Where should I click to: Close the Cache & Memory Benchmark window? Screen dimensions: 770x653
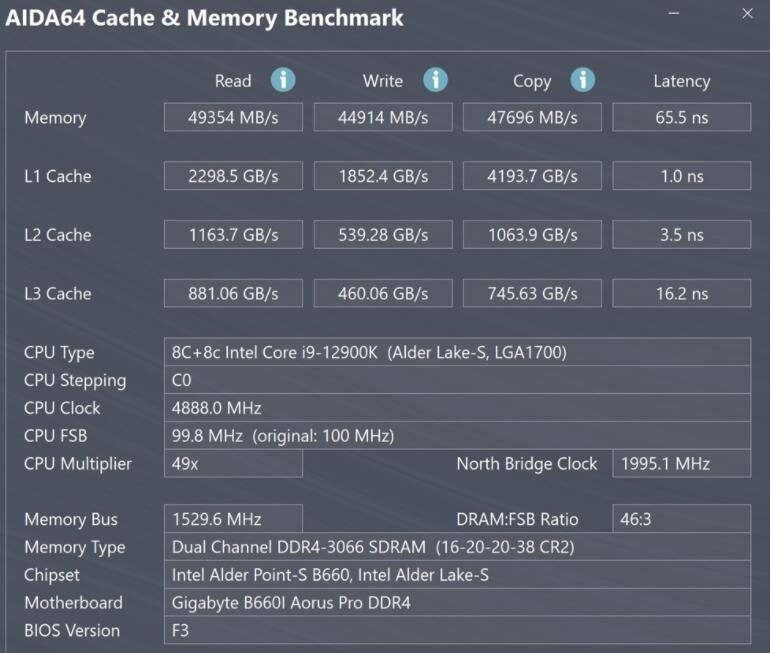(x=747, y=14)
